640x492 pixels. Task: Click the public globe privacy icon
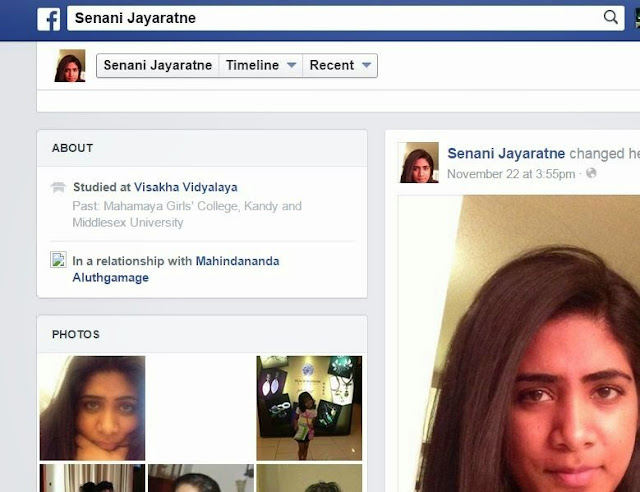(x=591, y=173)
